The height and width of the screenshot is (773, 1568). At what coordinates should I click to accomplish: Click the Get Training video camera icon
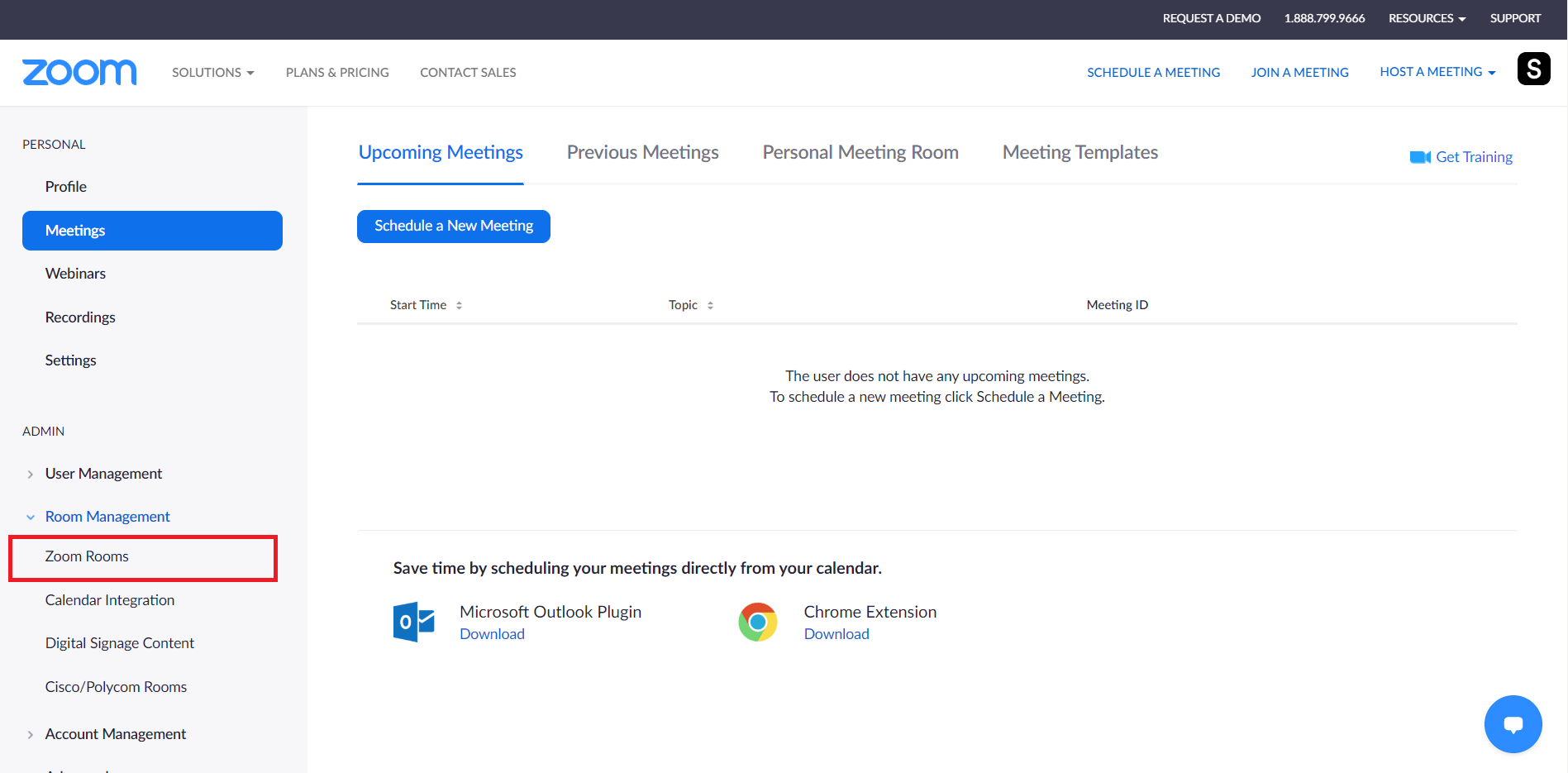point(1419,157)
